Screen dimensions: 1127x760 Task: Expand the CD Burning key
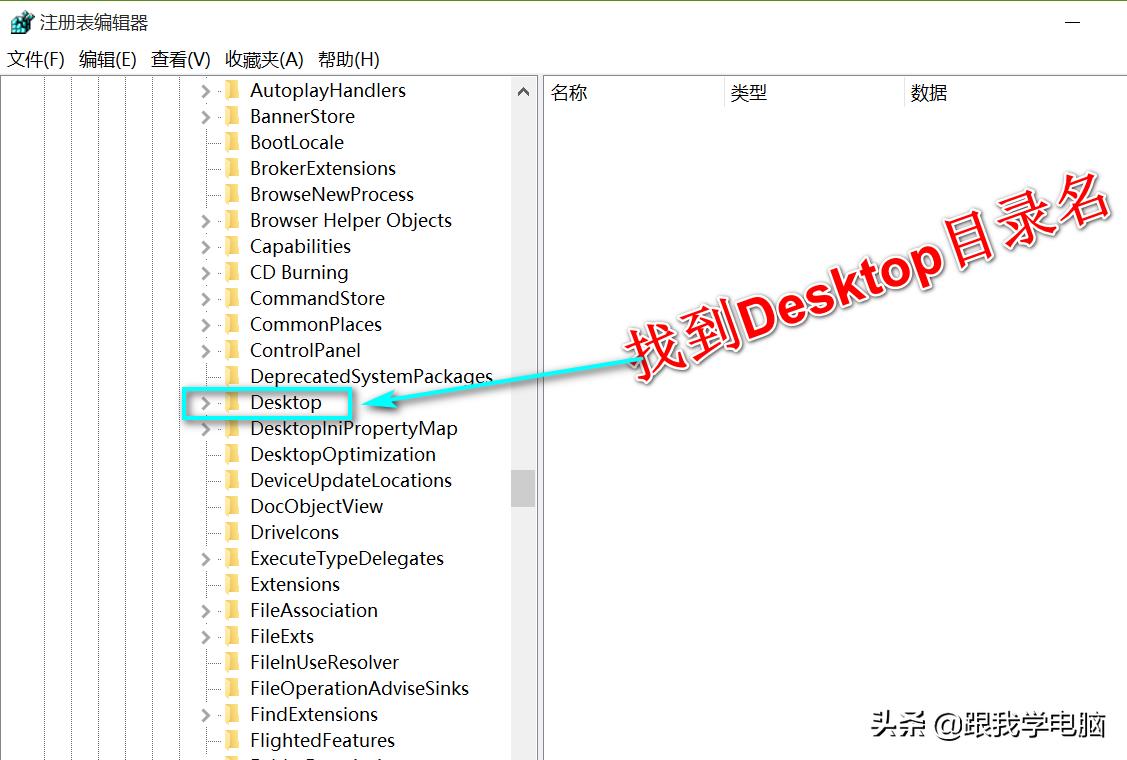coord(206,273)
